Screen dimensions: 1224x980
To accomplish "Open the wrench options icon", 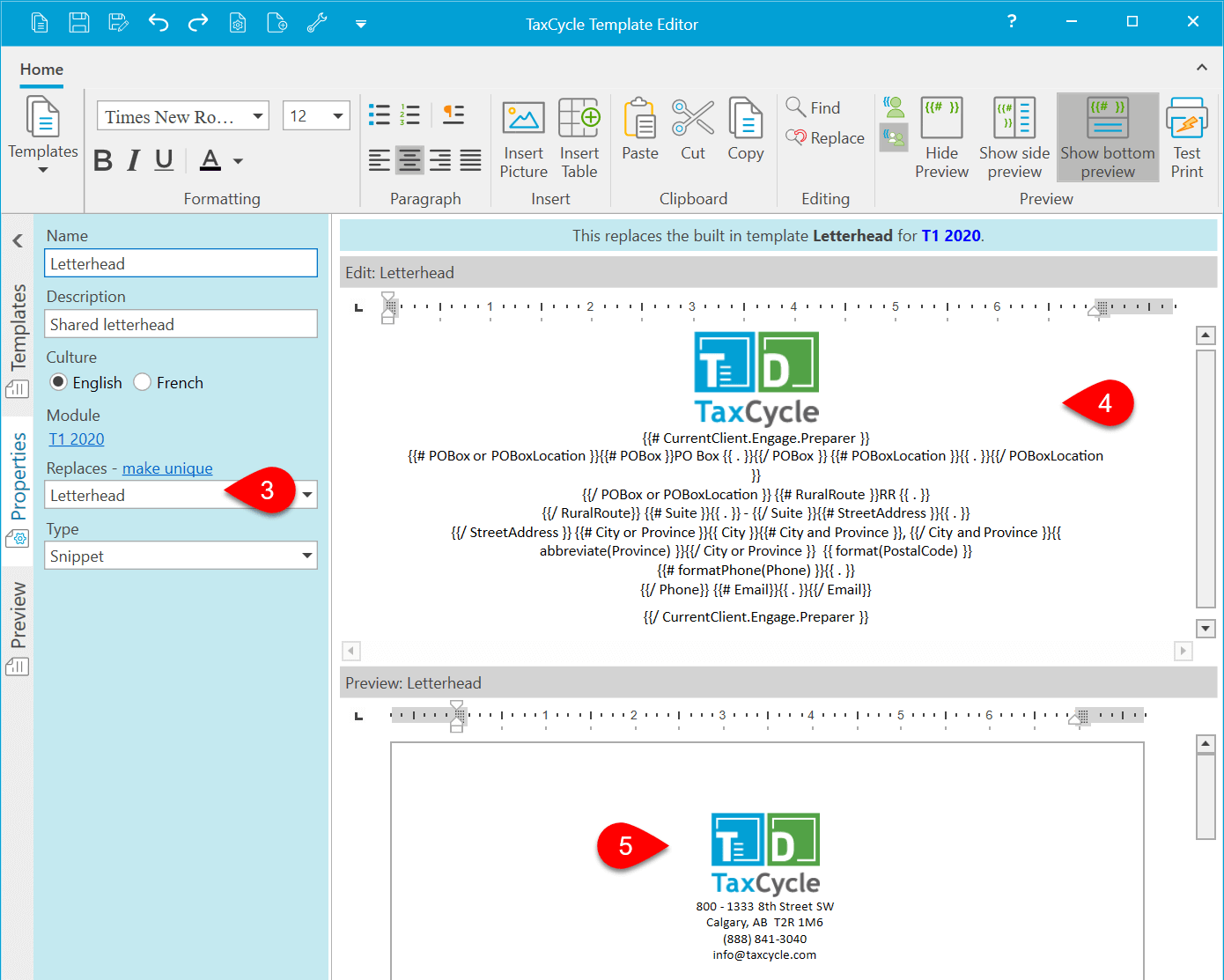I will pos(317,23).
